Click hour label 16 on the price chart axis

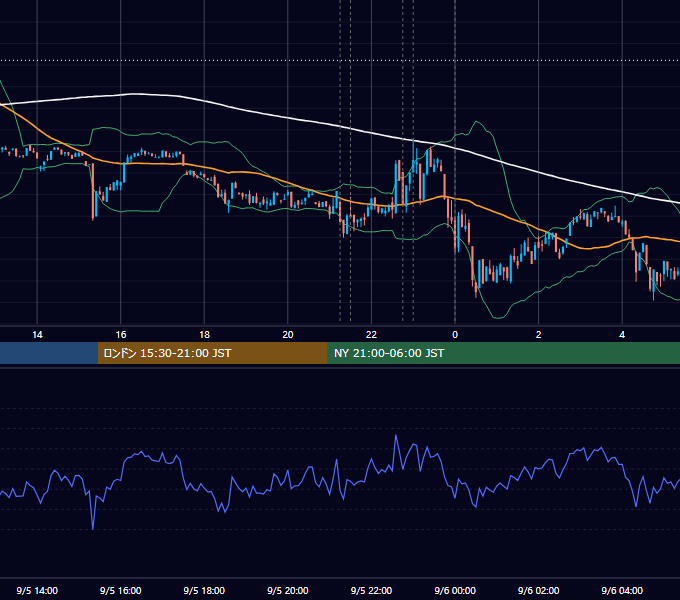click(x=121, y=335)
